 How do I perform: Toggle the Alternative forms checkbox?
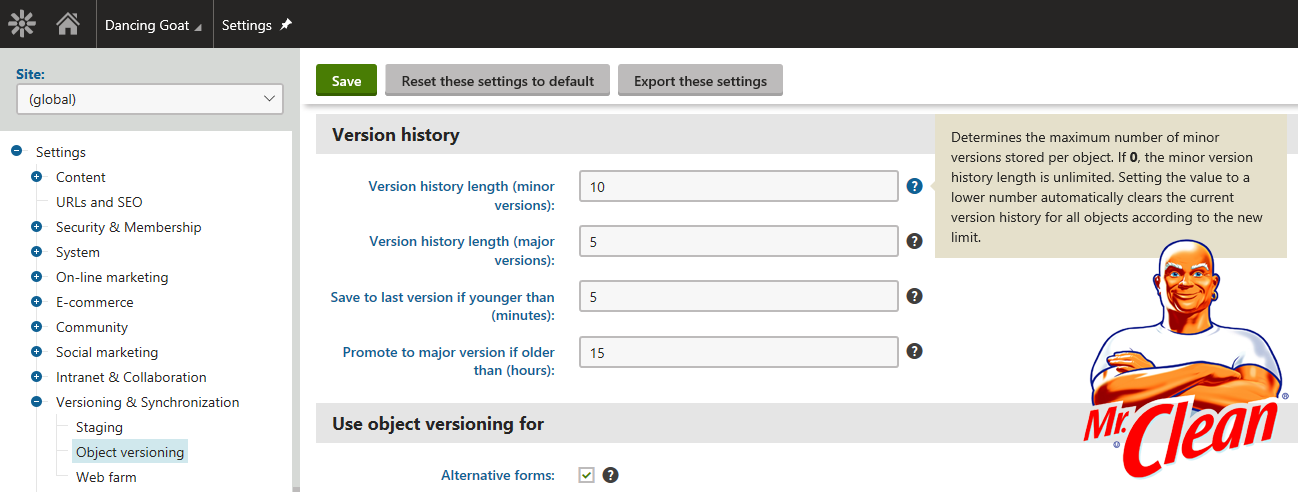click(x=587, y=475)
